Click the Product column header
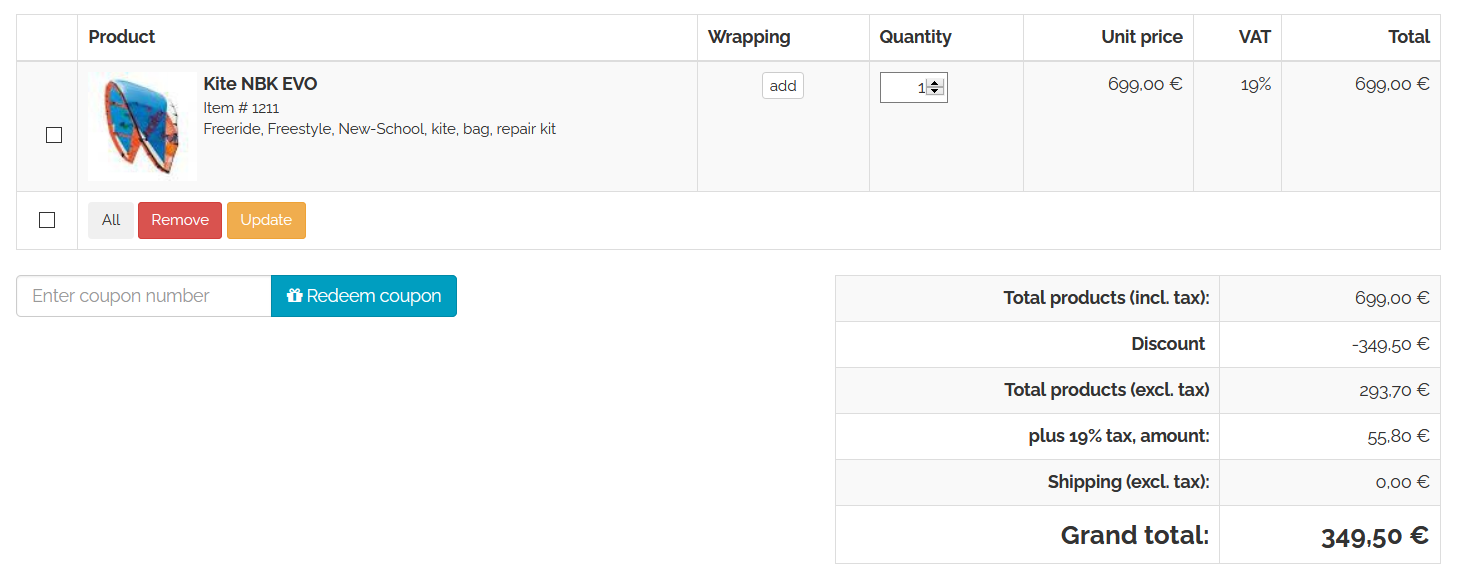The height and width of the screenshot is (582, 1458). pyautogui.click(x=122, y=37)
